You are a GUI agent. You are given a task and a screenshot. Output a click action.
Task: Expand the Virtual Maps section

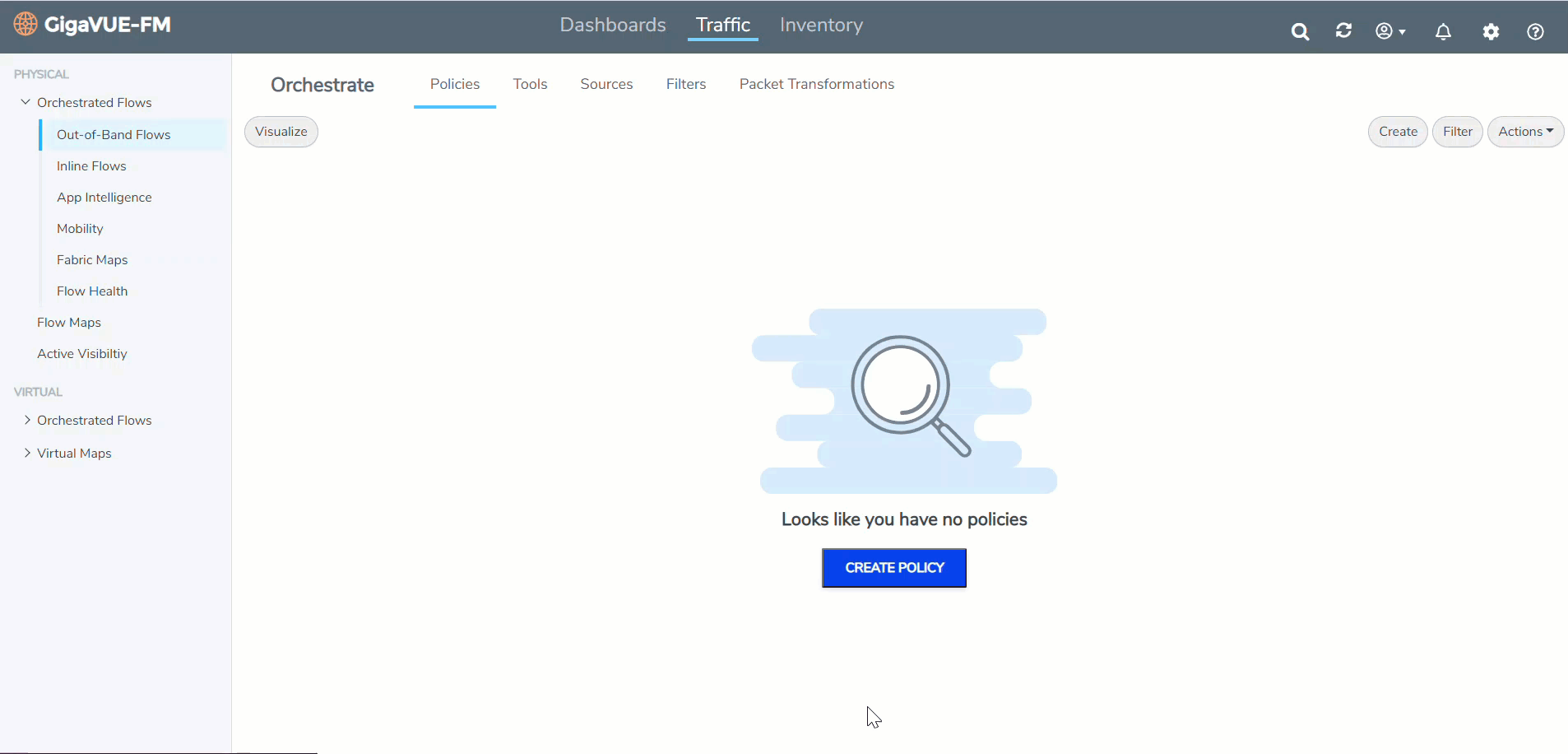click(27, 453)
